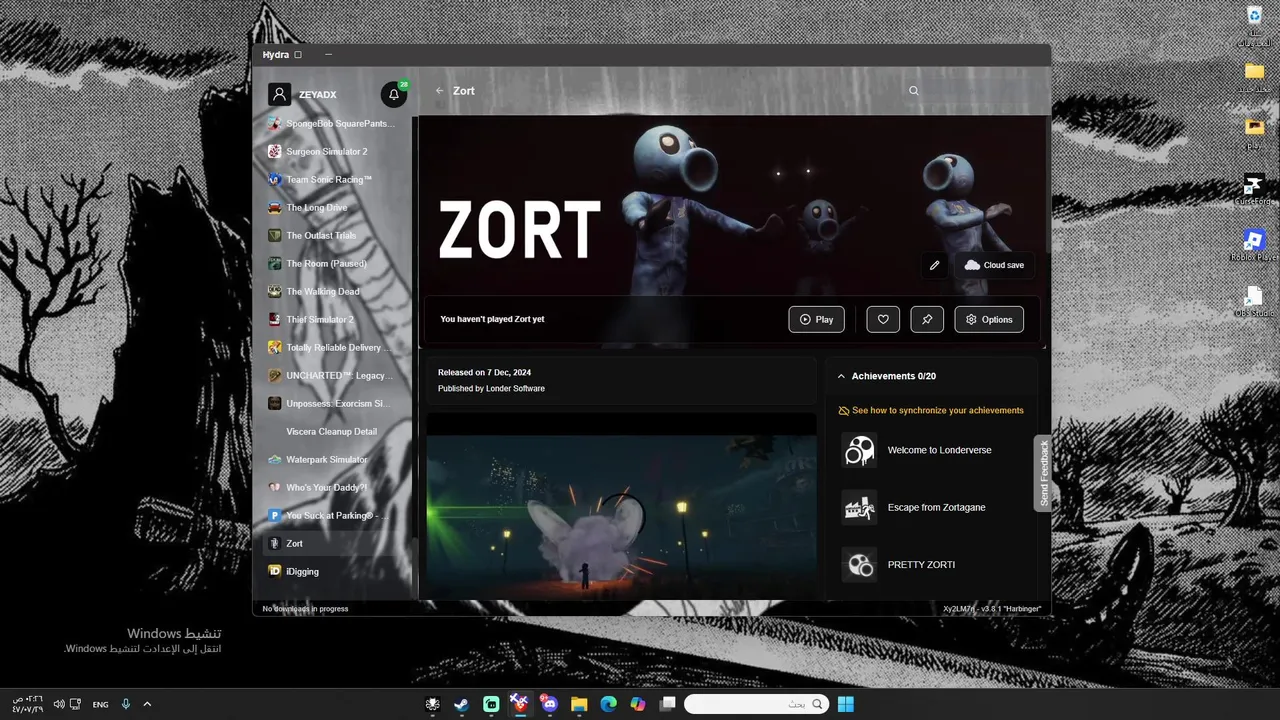Open You Suck at Parking in sidebar
This screenshot has width=1280, height=720.
(x=334, y=515)
